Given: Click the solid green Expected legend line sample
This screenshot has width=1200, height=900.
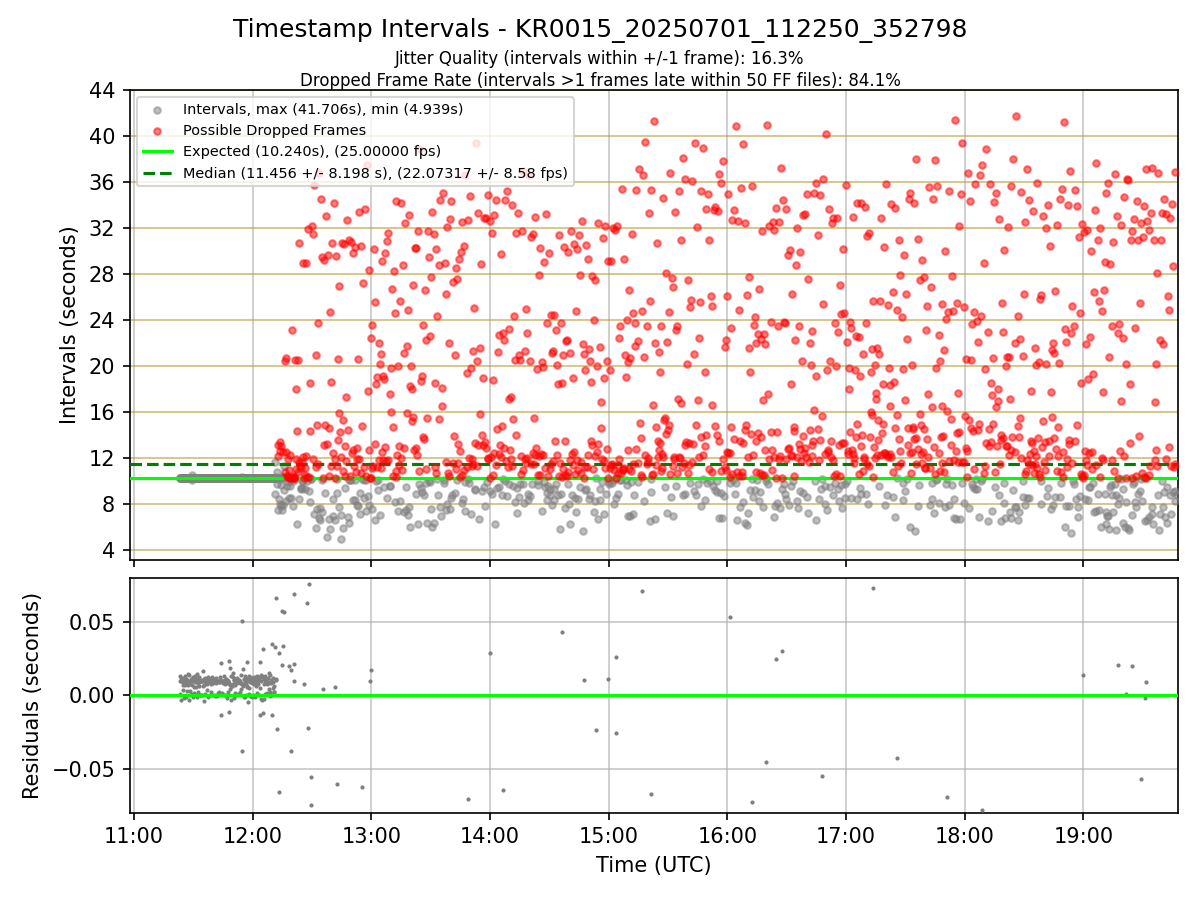Looking at the screenshot, I should 158,152.
